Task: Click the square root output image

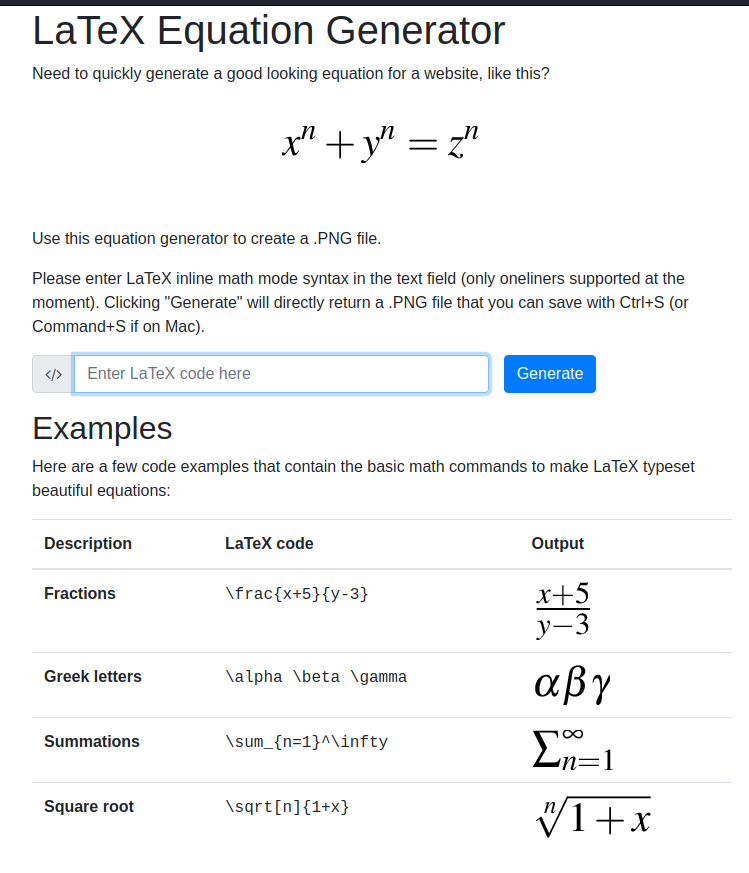Action: [593, 816]
